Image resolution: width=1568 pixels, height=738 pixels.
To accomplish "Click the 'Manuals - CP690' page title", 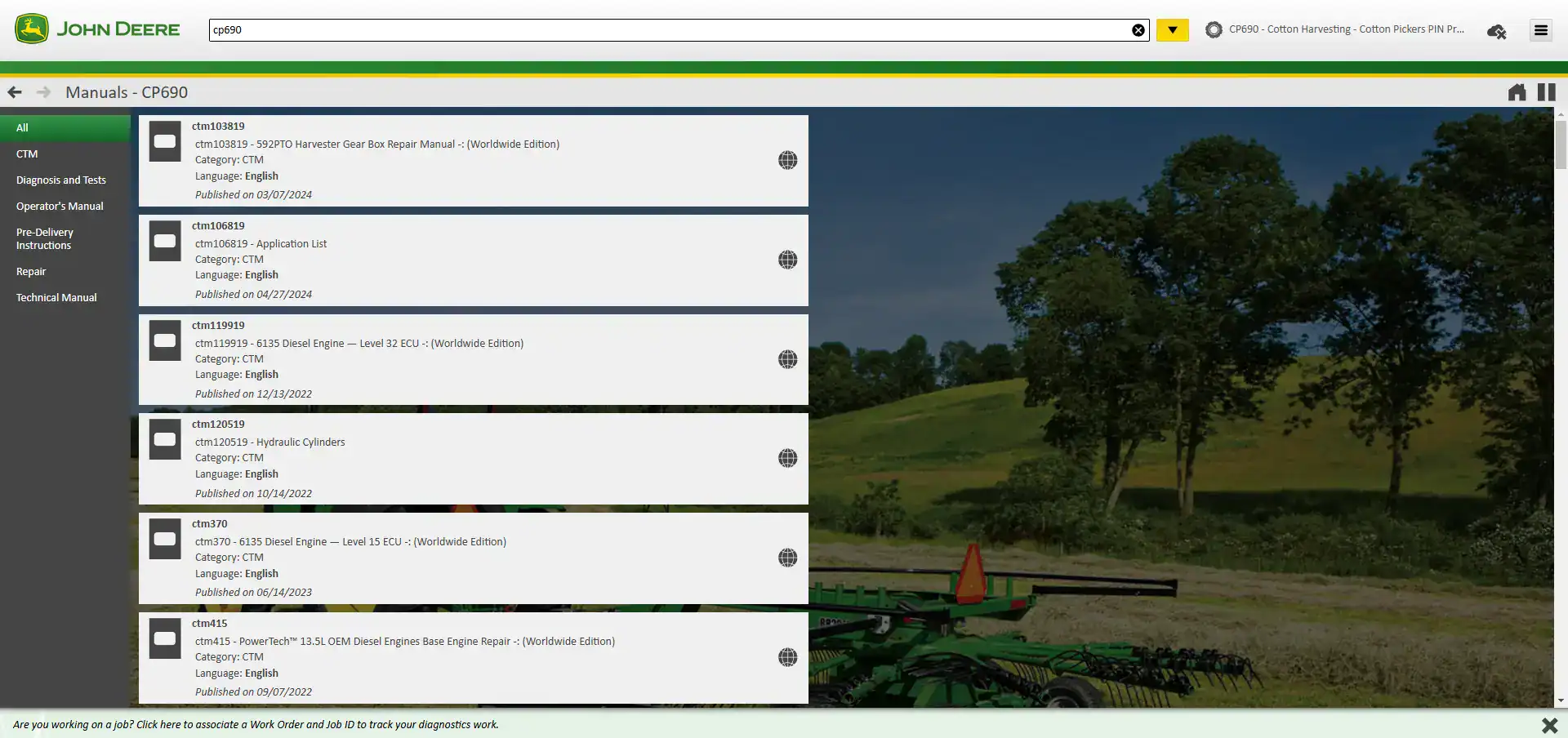I will (127, 92).
